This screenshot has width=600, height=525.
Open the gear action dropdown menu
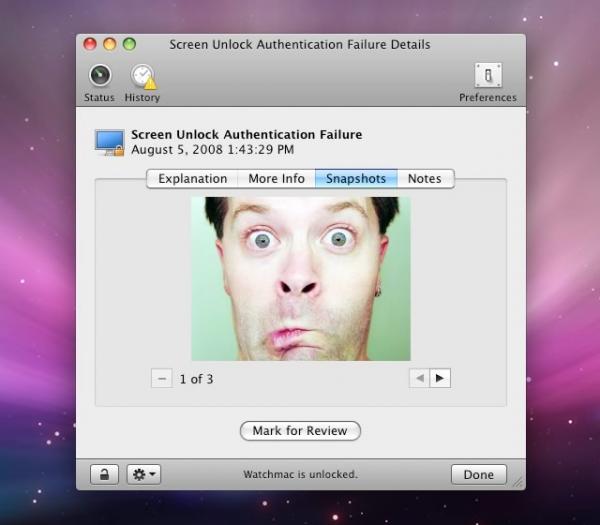click(x=144, y=475)
